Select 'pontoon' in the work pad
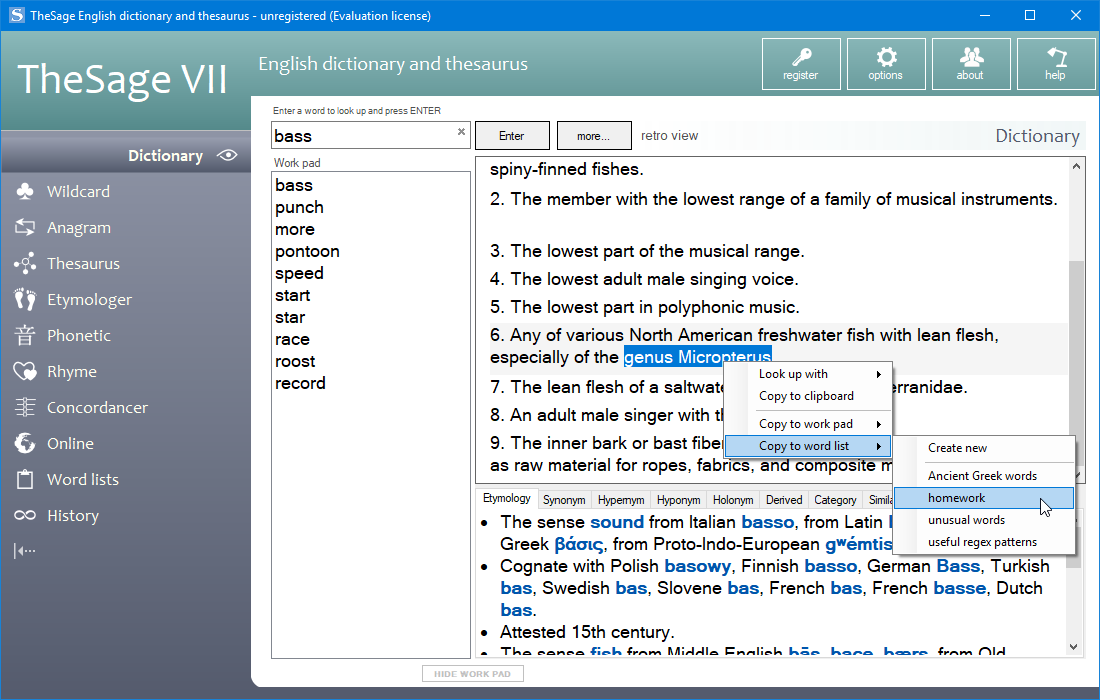This screenshot has width=1100, height=700. click(x=307, y=252)
